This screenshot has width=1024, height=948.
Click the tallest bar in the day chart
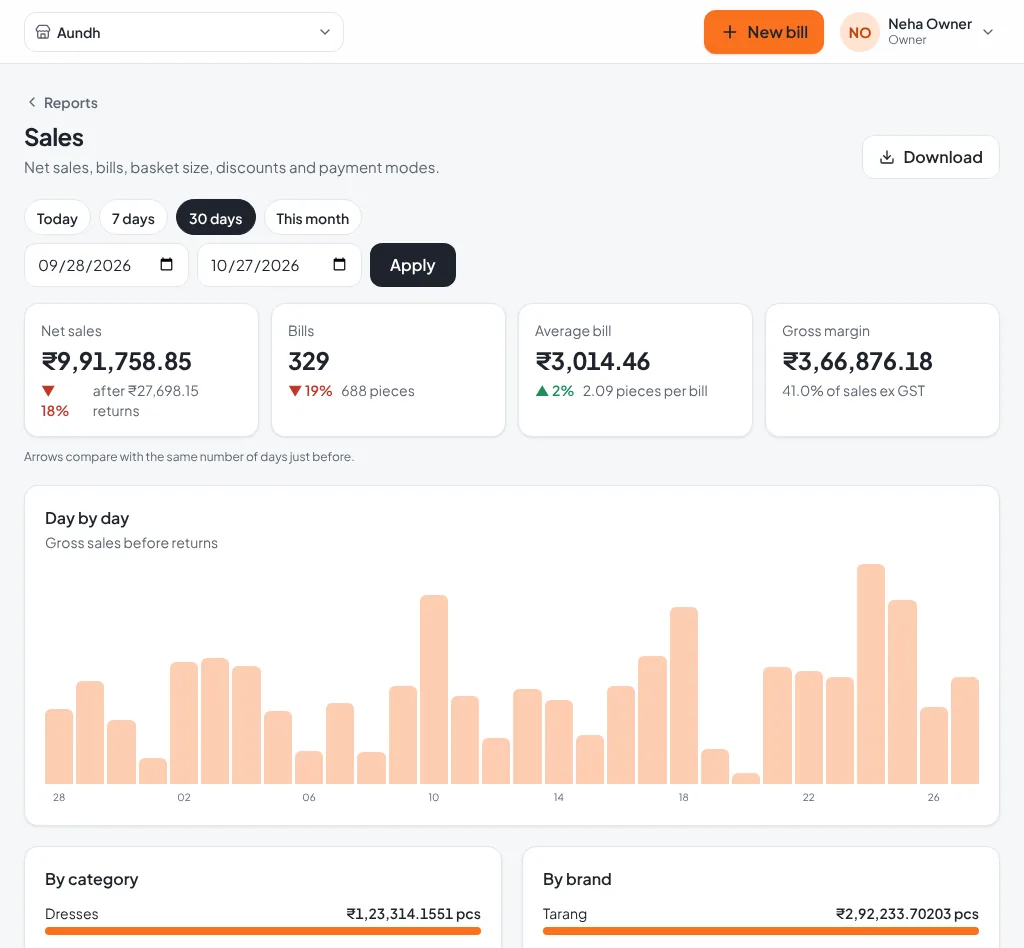pyautogui.click(x=871, y=674)
